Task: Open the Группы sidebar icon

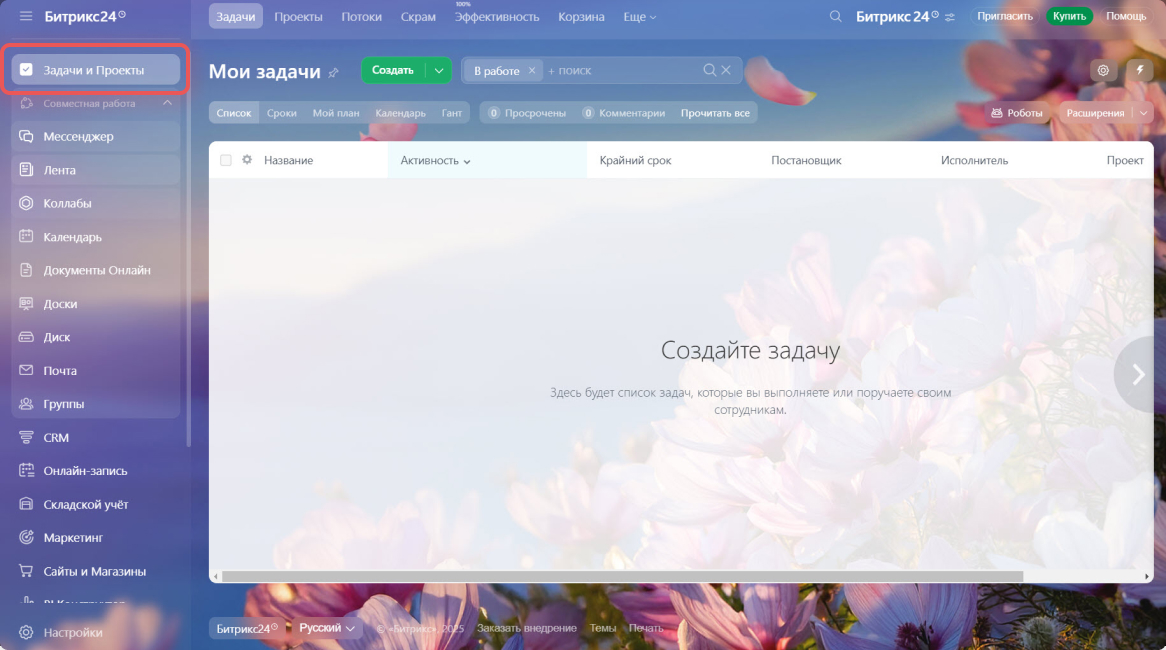Action: pos(26,404)
